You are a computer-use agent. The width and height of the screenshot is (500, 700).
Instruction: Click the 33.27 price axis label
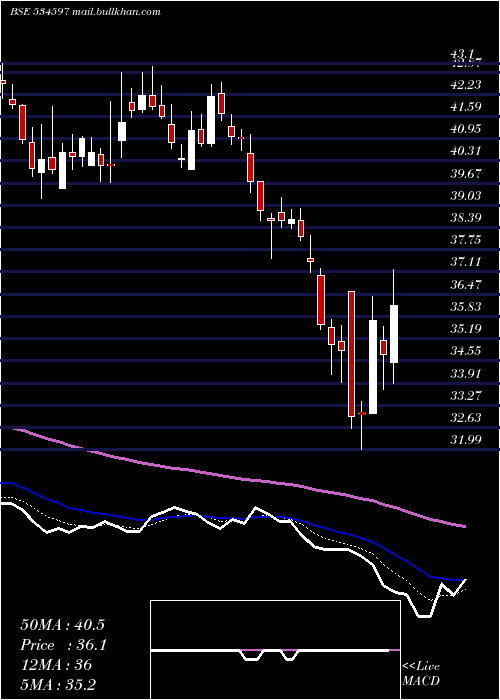point(466,396)
